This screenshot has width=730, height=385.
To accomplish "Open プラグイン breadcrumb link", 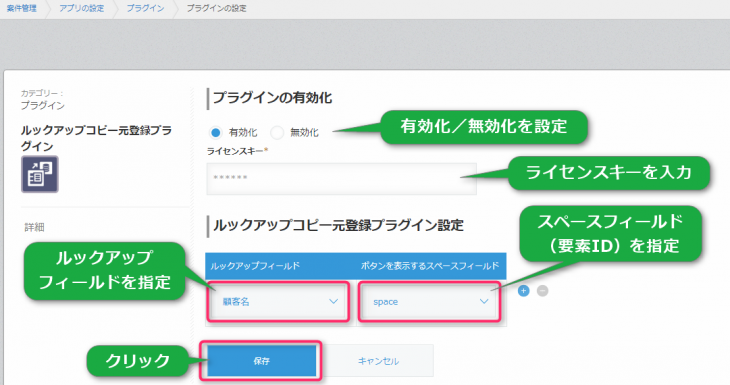I will (x=145, y=8).
